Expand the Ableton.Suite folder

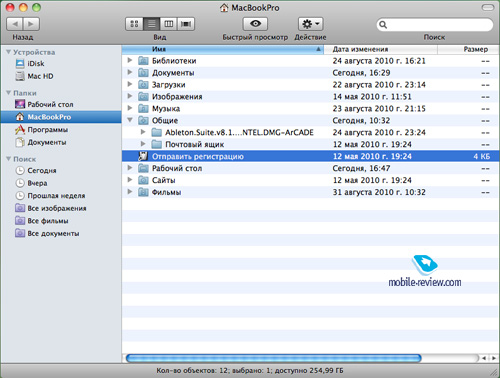click(143, 132)
